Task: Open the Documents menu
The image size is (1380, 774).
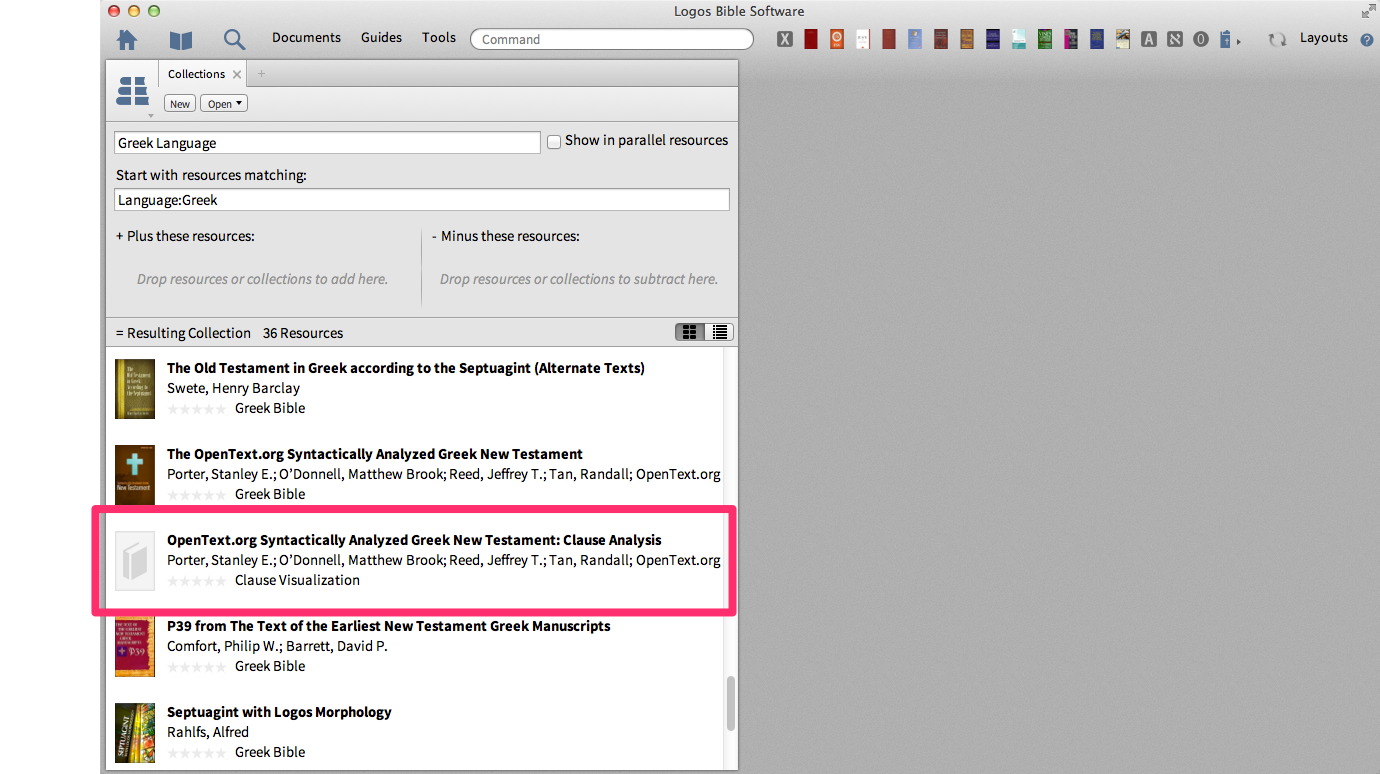Action: pyautogui.click(x=306, y=37)
